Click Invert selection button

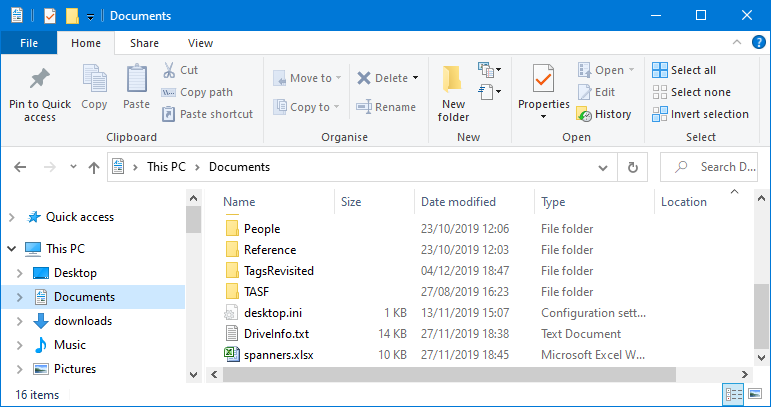click(699, 114)
